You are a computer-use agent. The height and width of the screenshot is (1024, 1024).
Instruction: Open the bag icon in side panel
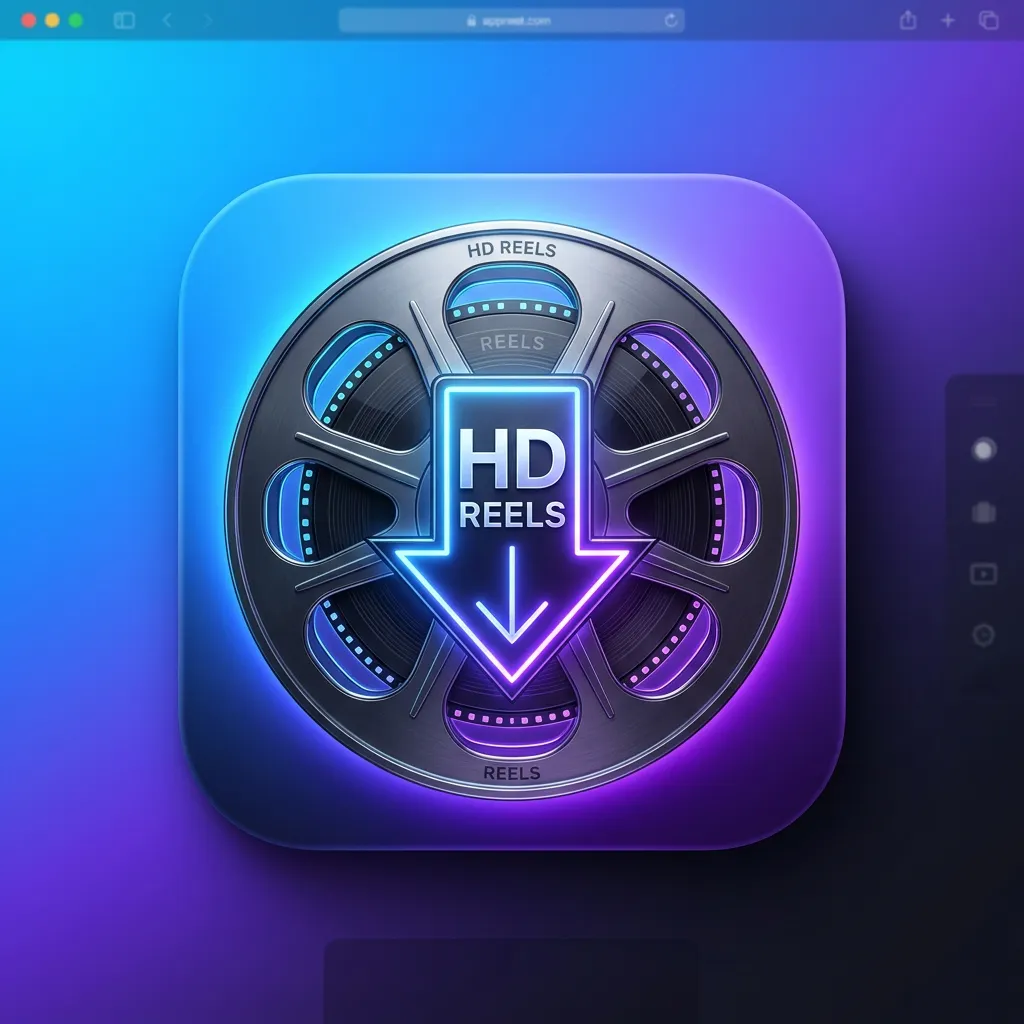[984, 512]
